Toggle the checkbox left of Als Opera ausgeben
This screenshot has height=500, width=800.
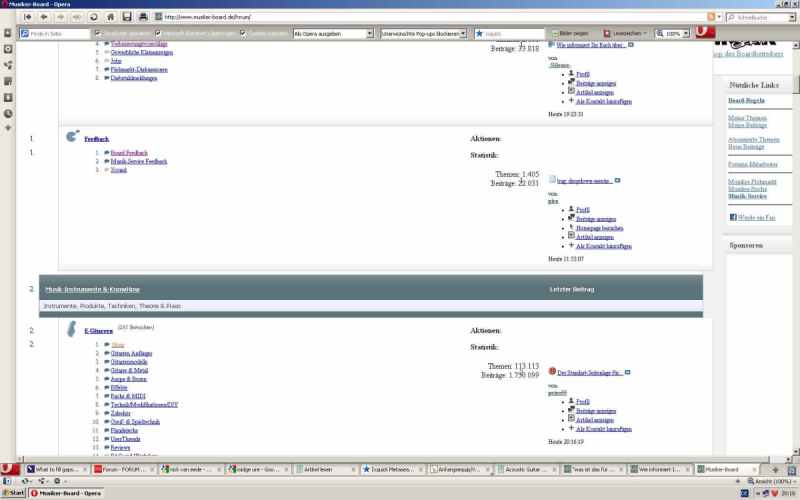pyautogui.click(x=243, y=33)
